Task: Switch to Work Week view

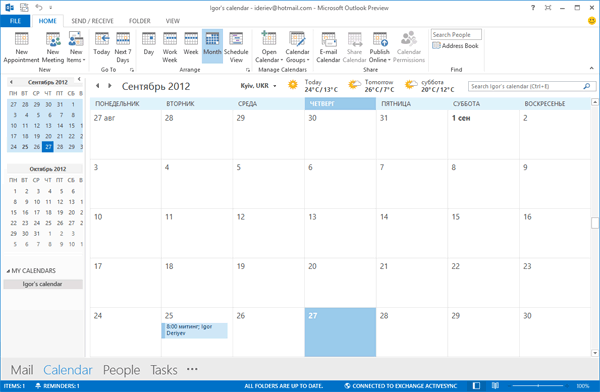Action: [x=170, y=47]
